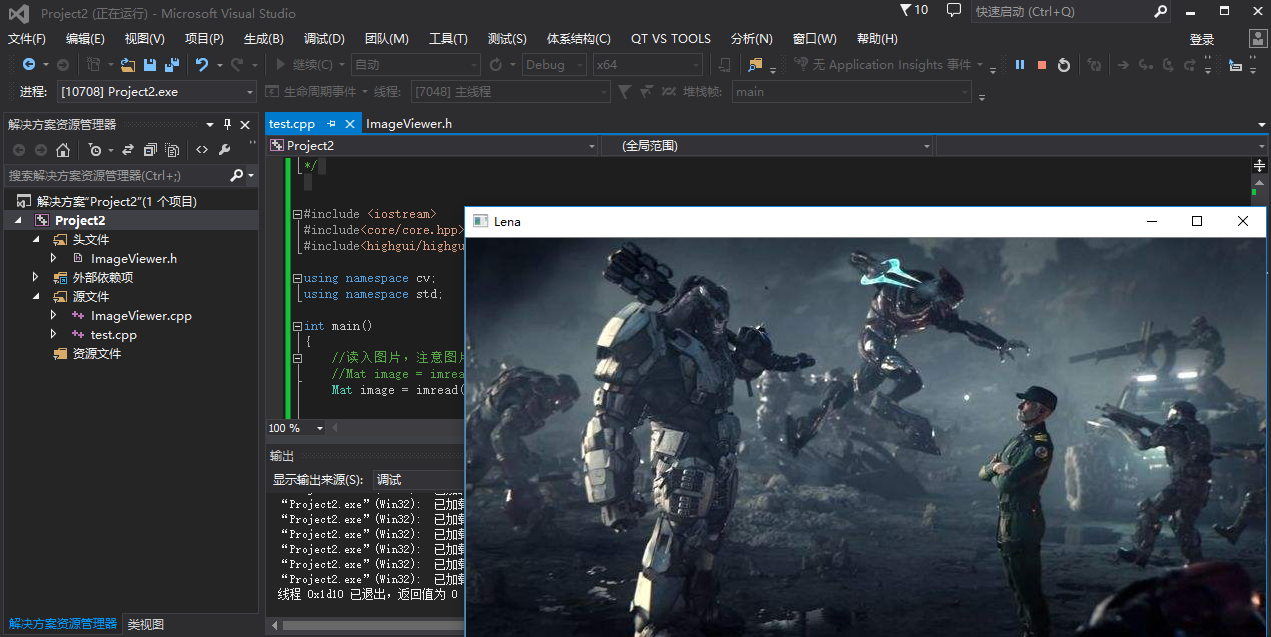Screen dimensions: 1271x637
Task: Click the search magnifier in Solution Explorer
Action: (x=237, y=175)
